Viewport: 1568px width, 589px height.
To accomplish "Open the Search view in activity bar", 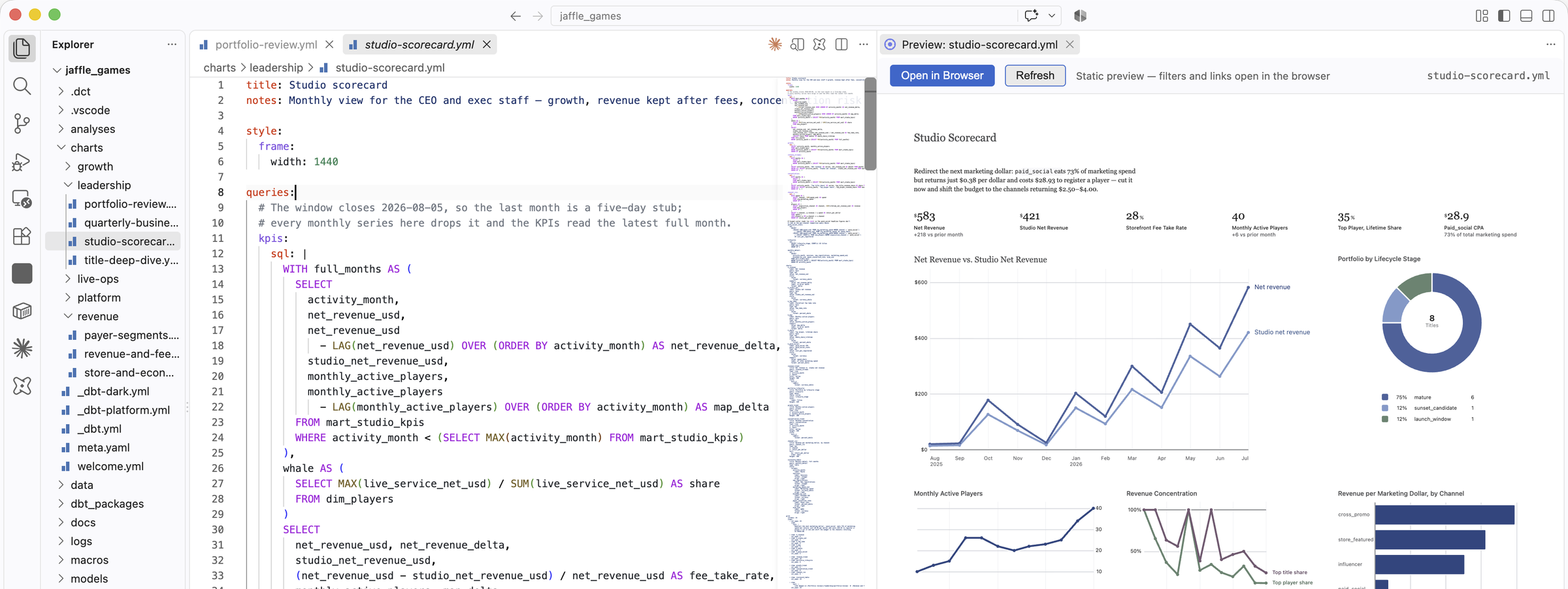I will [22, 86].
